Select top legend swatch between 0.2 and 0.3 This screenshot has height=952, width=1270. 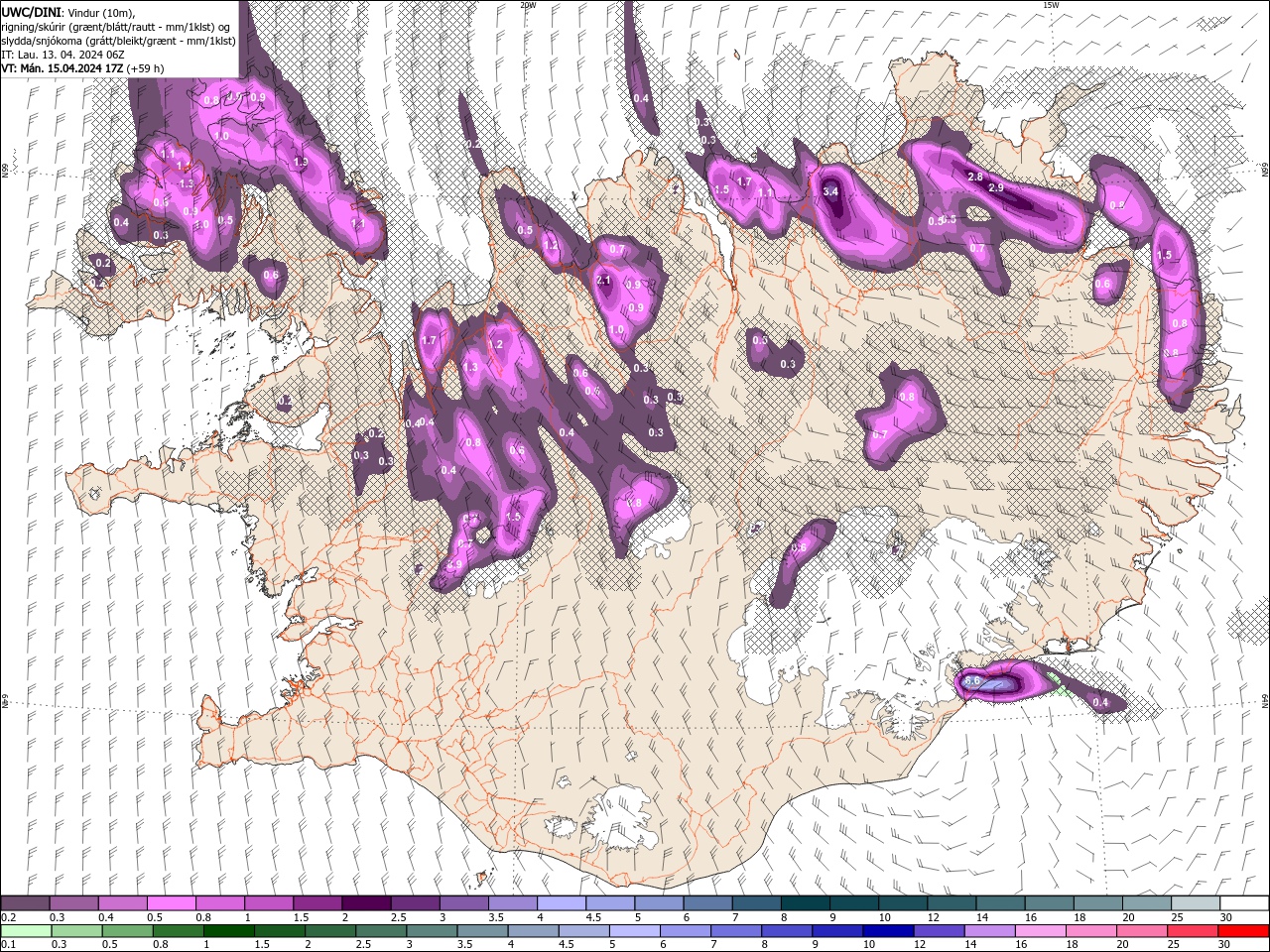(x=26, y=902)
